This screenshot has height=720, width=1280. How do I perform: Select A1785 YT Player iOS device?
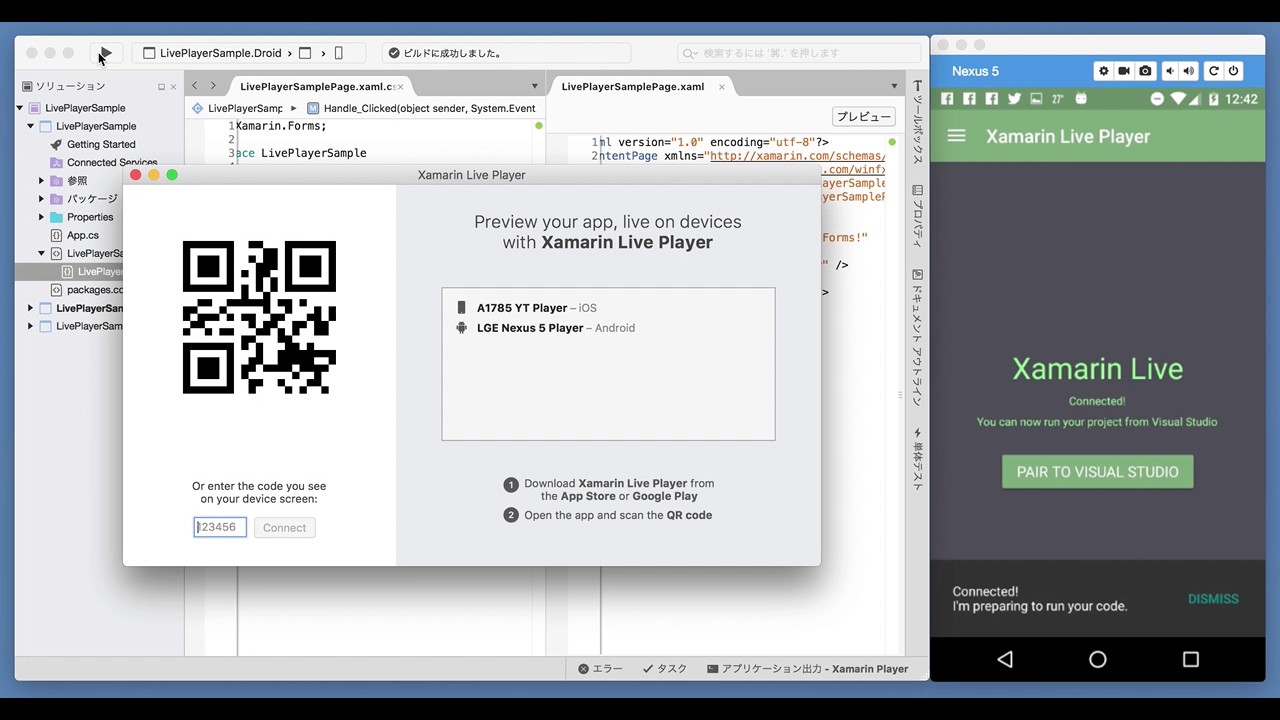pos(608,308)
